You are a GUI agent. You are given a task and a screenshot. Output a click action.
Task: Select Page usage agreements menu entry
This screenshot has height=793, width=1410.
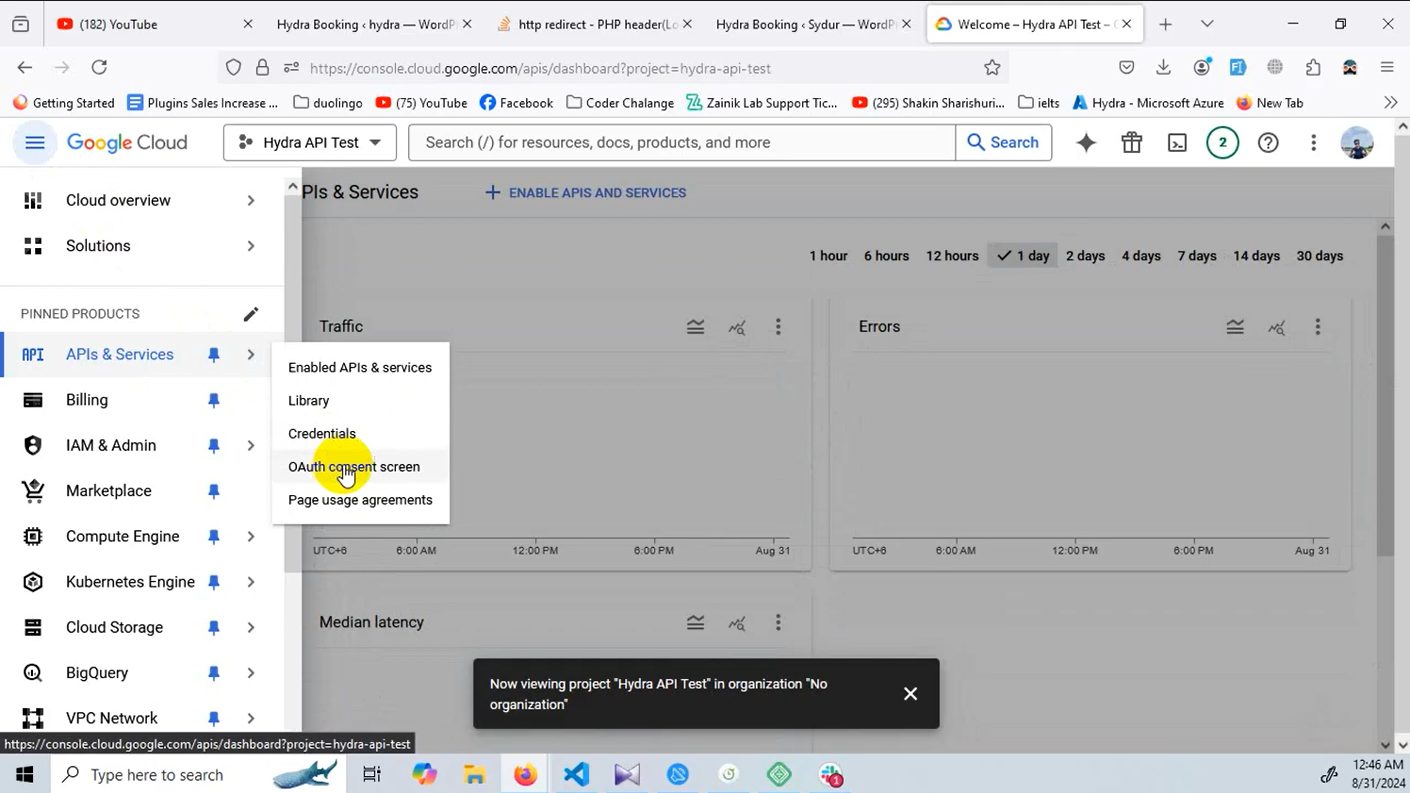coord(360,500)
